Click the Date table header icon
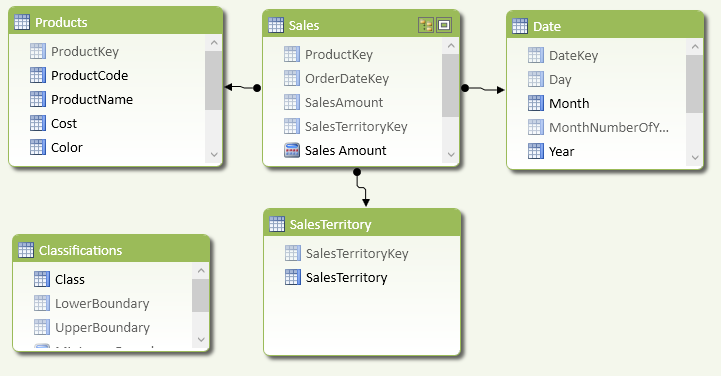The height and width of the screenshot is (376, 721). point(520,26)
